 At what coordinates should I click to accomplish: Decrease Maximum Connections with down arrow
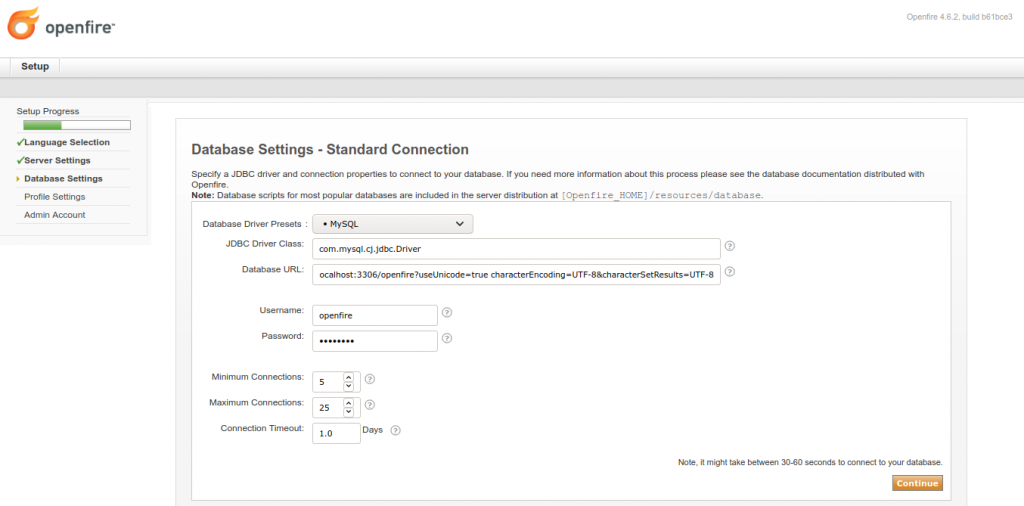click(348, 412)
